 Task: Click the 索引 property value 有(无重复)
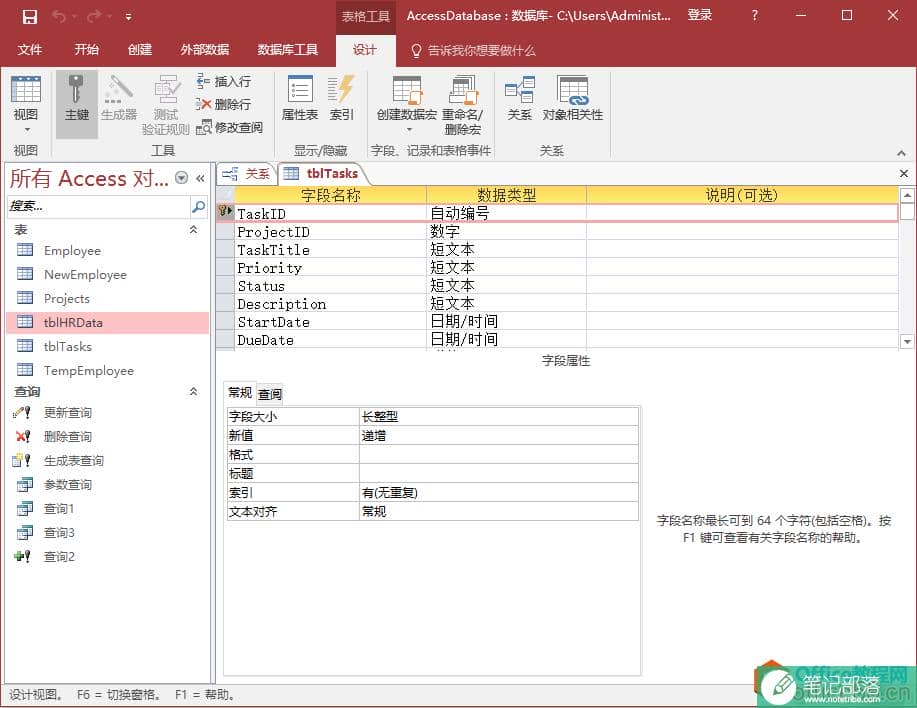[498, 492]
